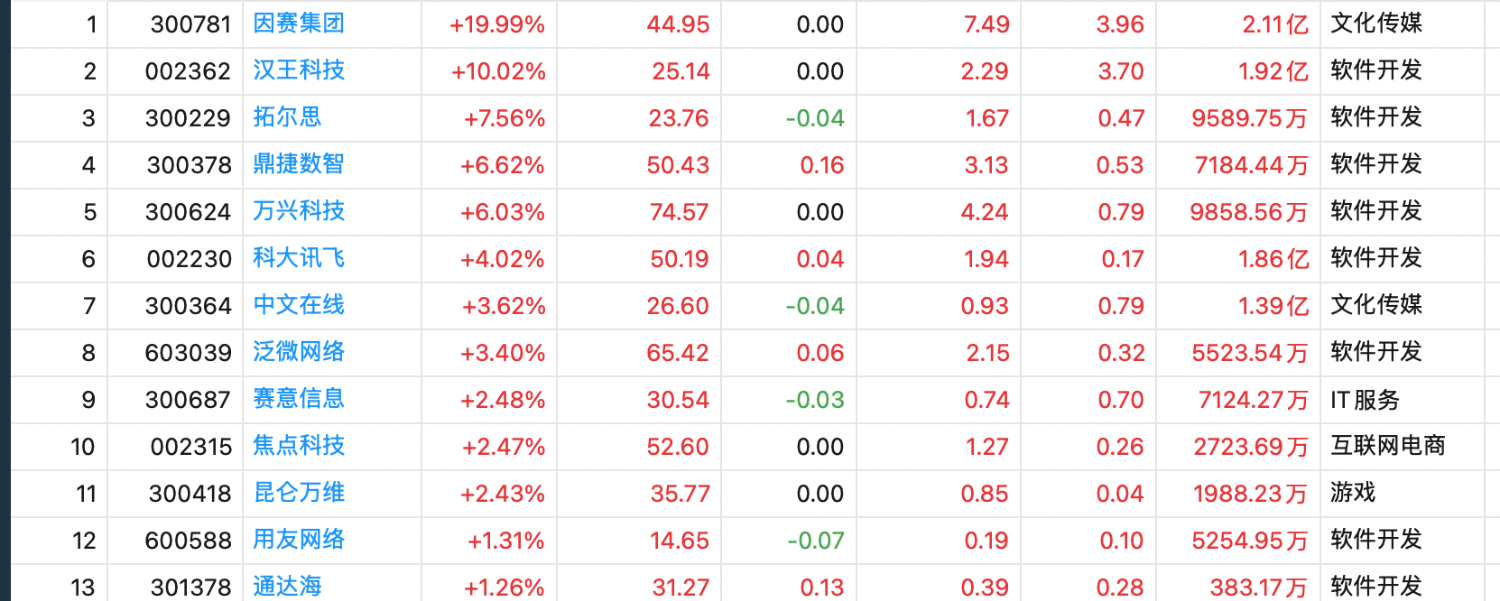Select the 鼎捷数智 stock link
This screenshot has width=1500, height=601.
point(299,165)
